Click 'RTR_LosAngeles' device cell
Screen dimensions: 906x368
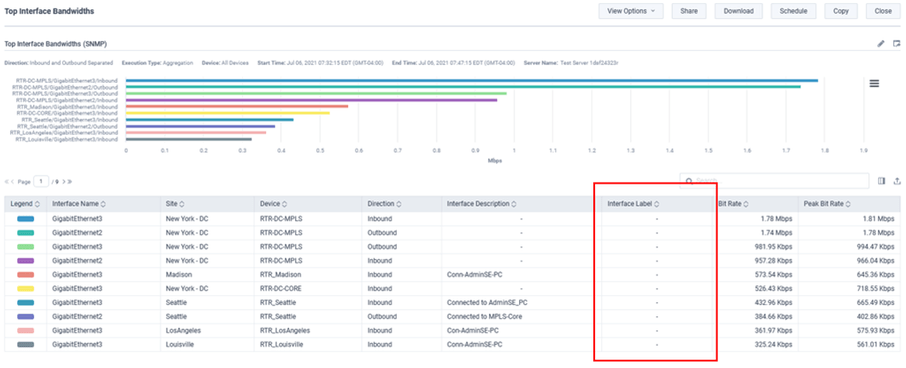pos(285,330)
